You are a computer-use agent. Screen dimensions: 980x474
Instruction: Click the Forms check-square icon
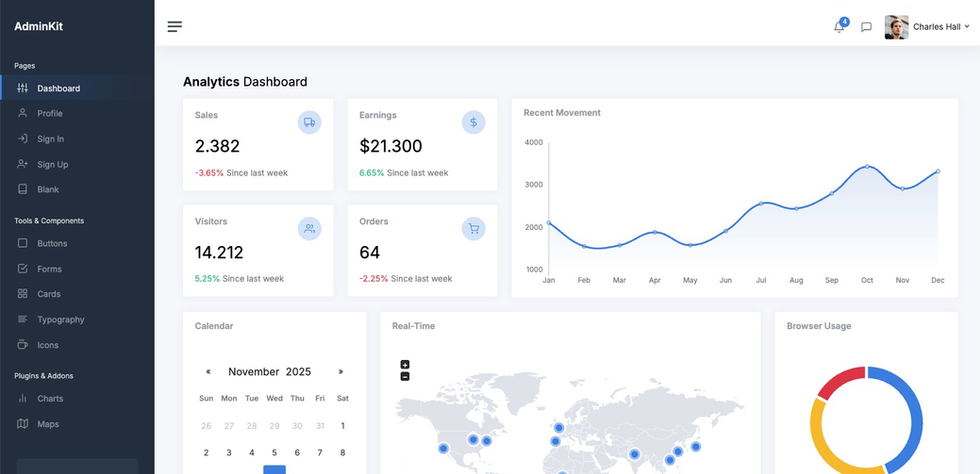22,268
